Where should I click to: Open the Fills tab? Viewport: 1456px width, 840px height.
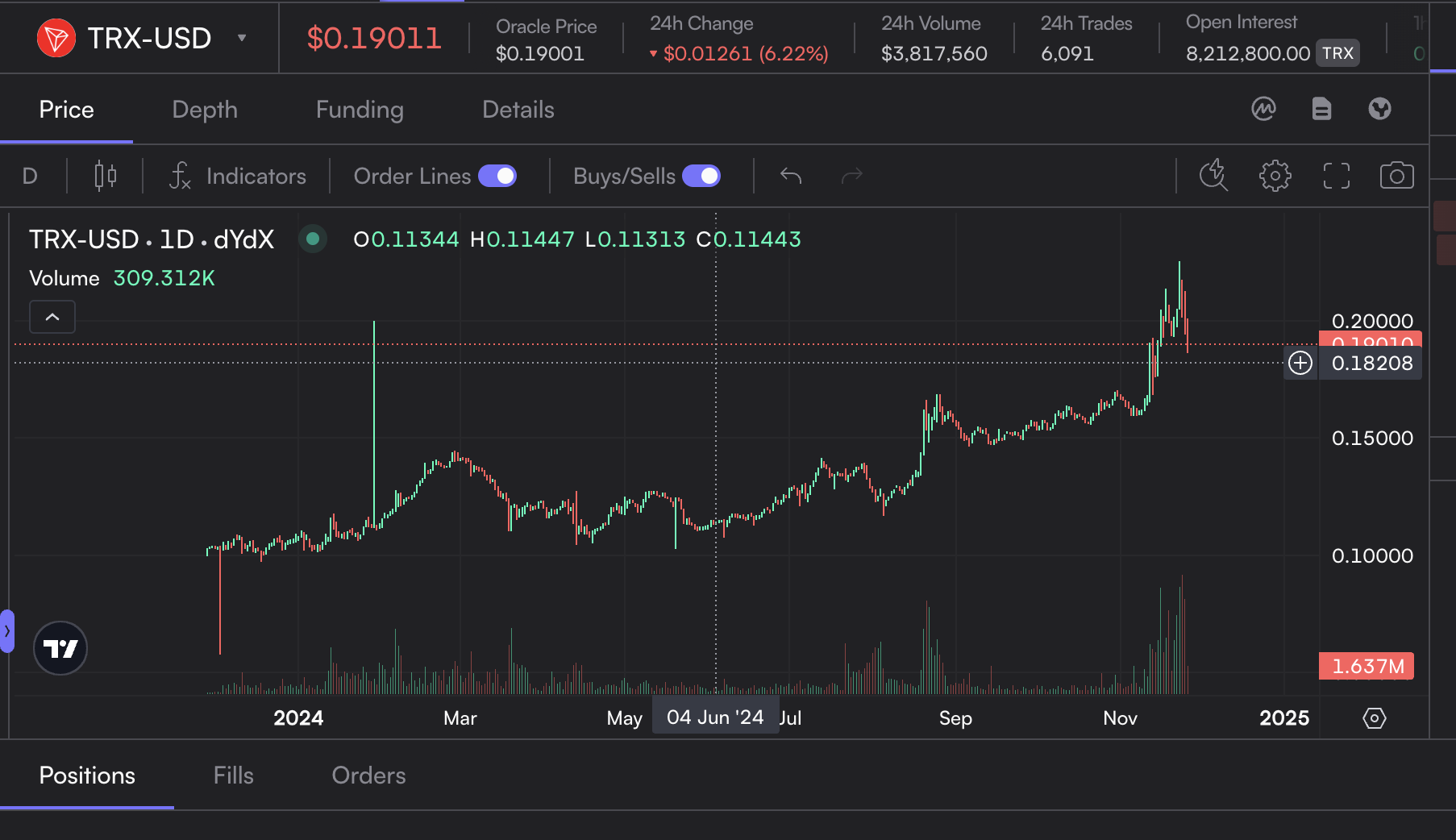234,776
